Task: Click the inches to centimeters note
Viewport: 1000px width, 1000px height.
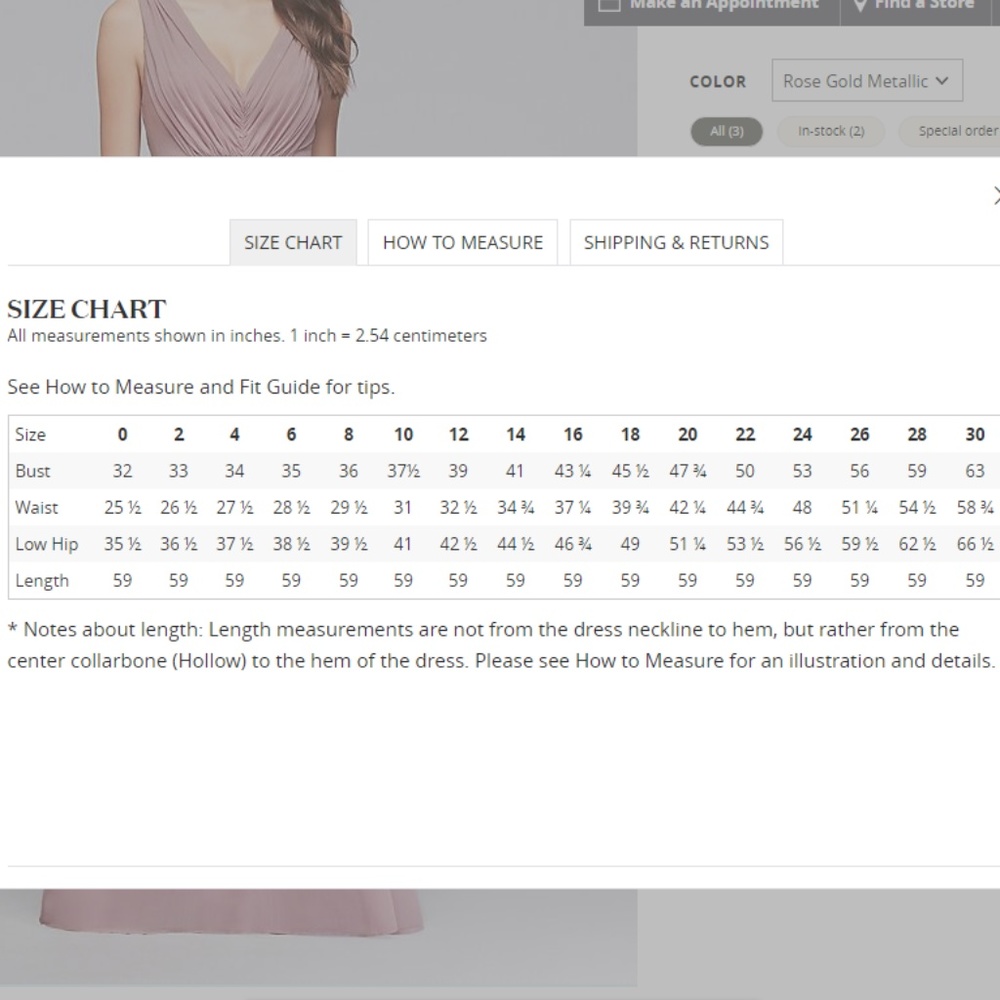Action: pos(247,335)
